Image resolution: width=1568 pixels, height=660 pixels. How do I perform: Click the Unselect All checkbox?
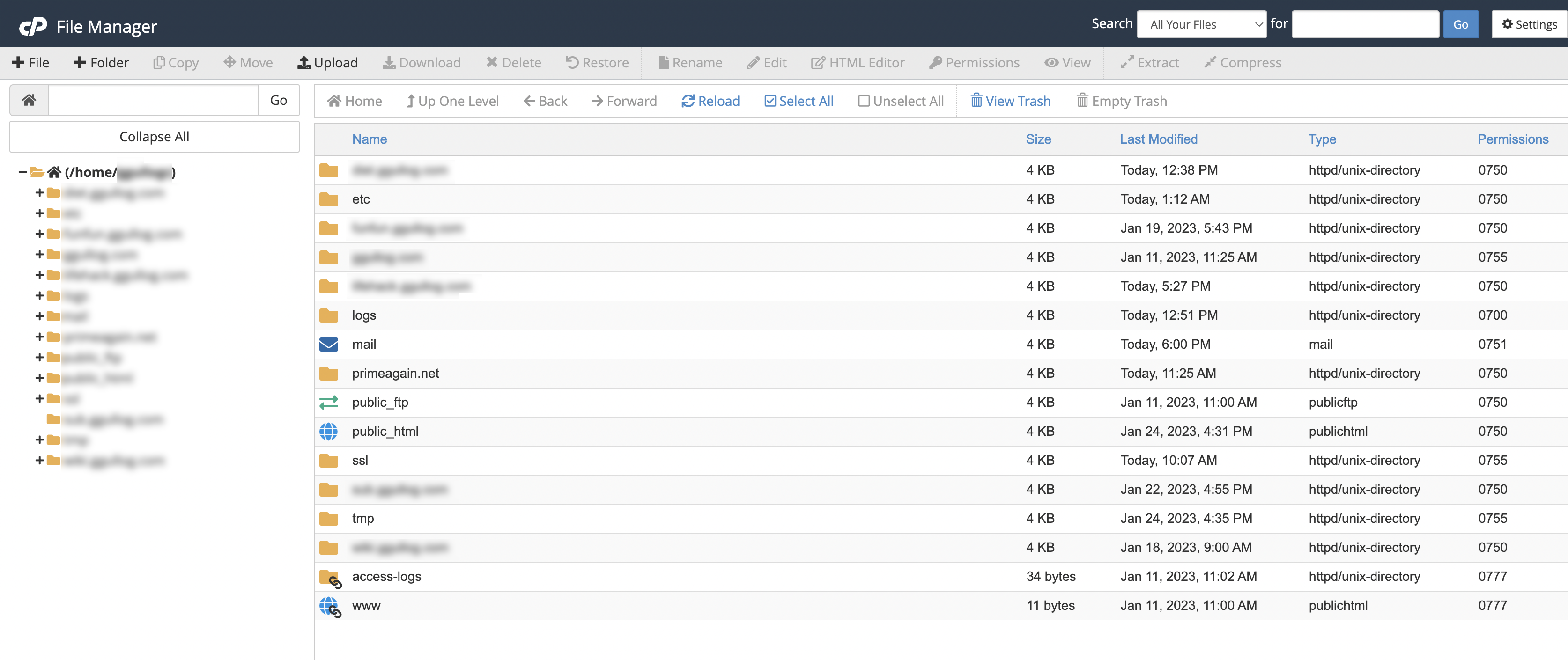pos(863,101)
